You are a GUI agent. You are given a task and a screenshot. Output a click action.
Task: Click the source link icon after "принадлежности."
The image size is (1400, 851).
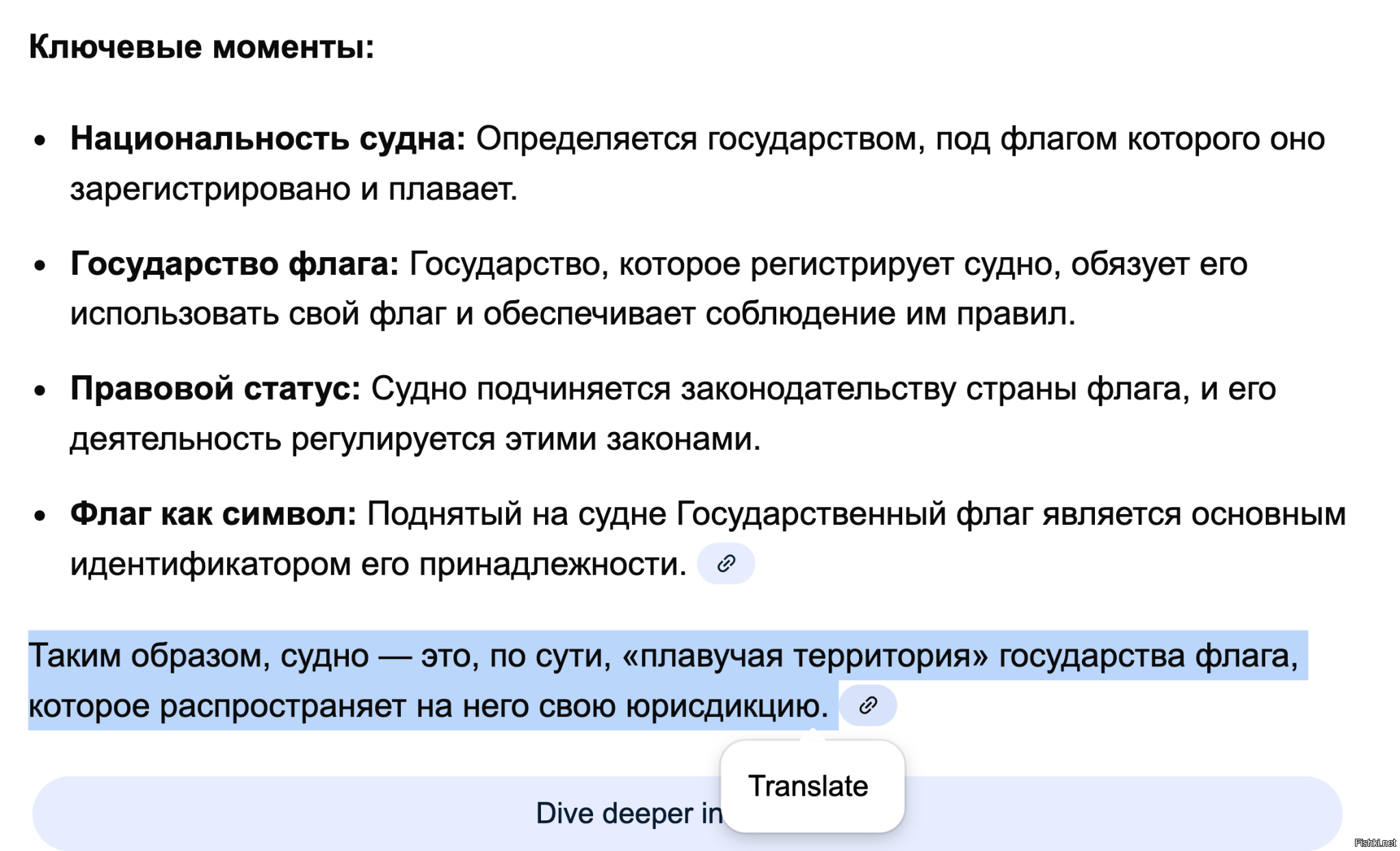tap(726, 564)
